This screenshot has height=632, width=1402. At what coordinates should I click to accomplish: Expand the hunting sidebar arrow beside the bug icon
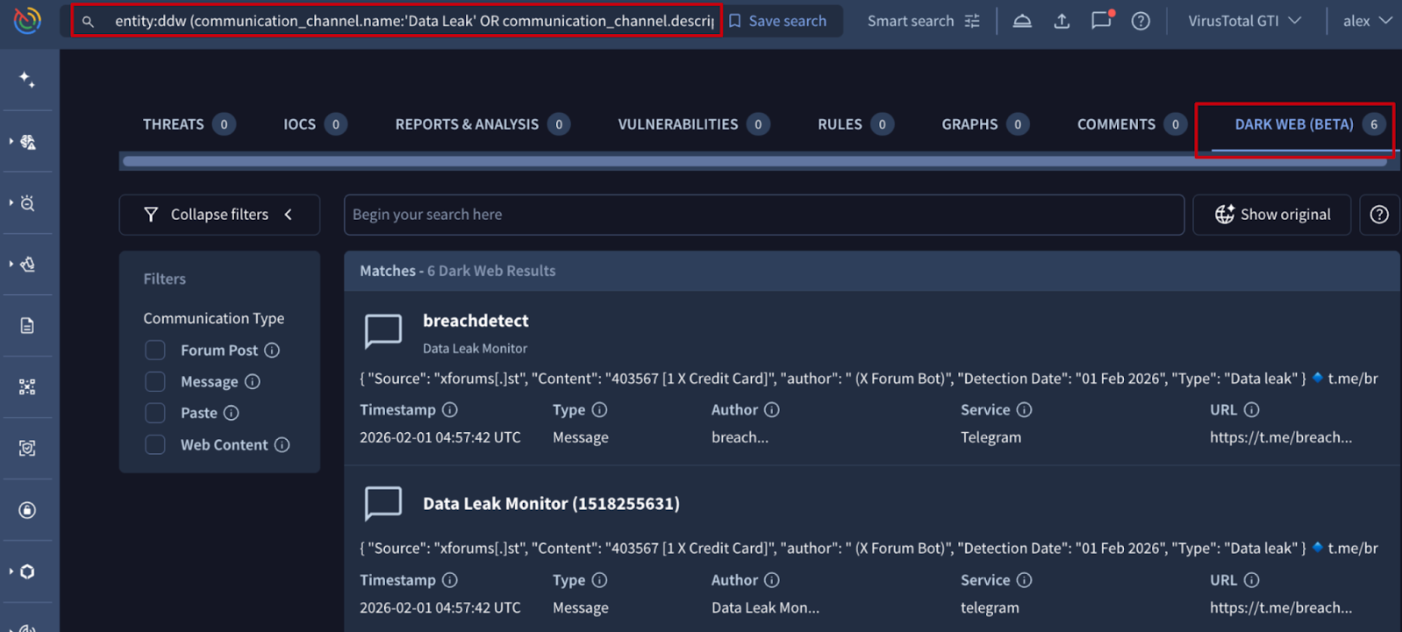(x=11, y=203)
